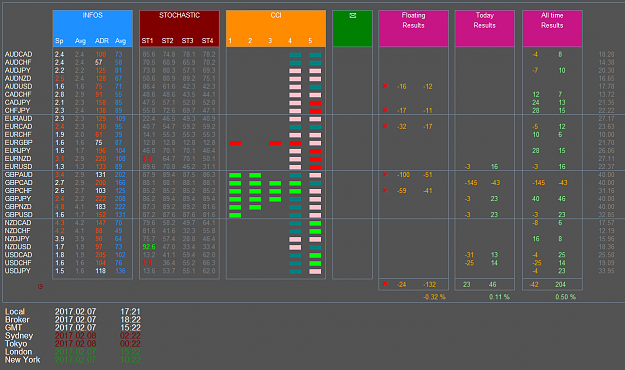Click the -100 floating result for GBPAUD
625x370 pixels.
403,174
